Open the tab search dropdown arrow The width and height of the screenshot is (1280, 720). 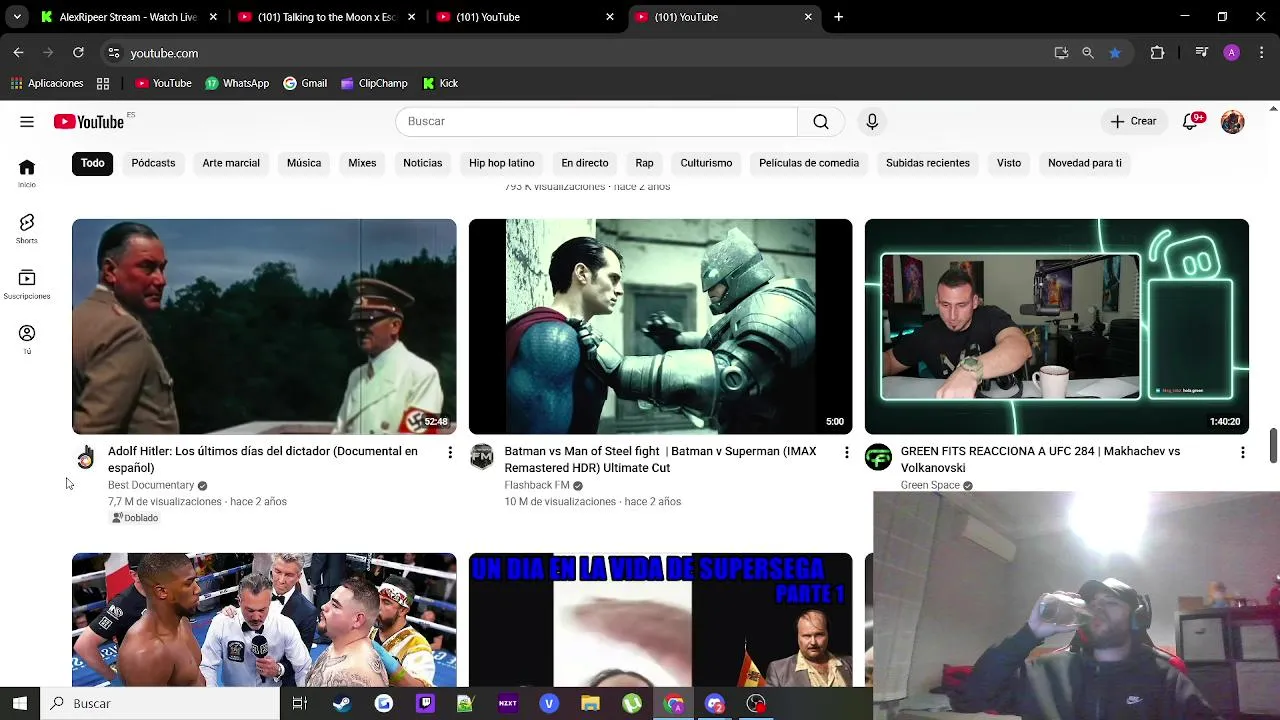pyautogui.click(x=17, y=17)
